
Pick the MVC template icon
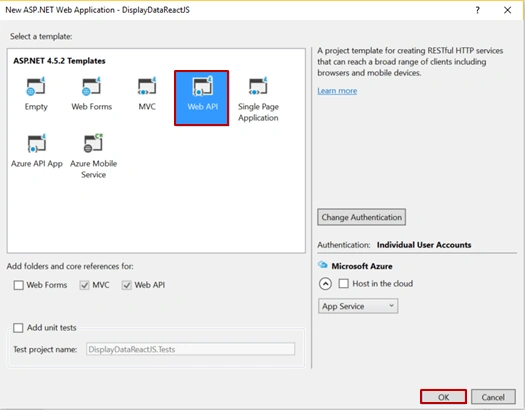tap(147, 86)
